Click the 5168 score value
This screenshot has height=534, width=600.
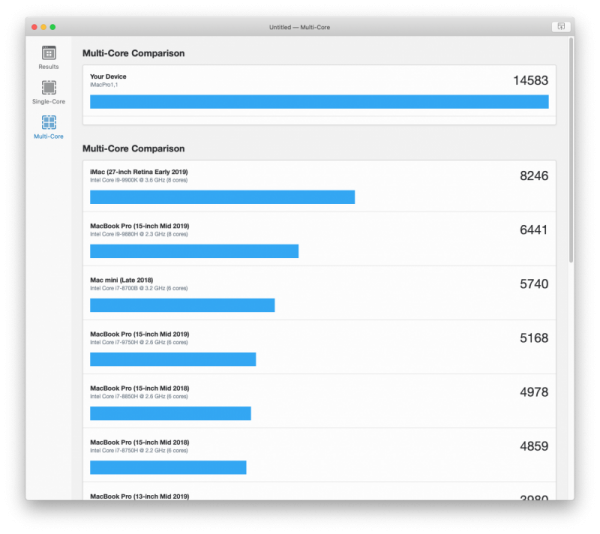(534, 338)
